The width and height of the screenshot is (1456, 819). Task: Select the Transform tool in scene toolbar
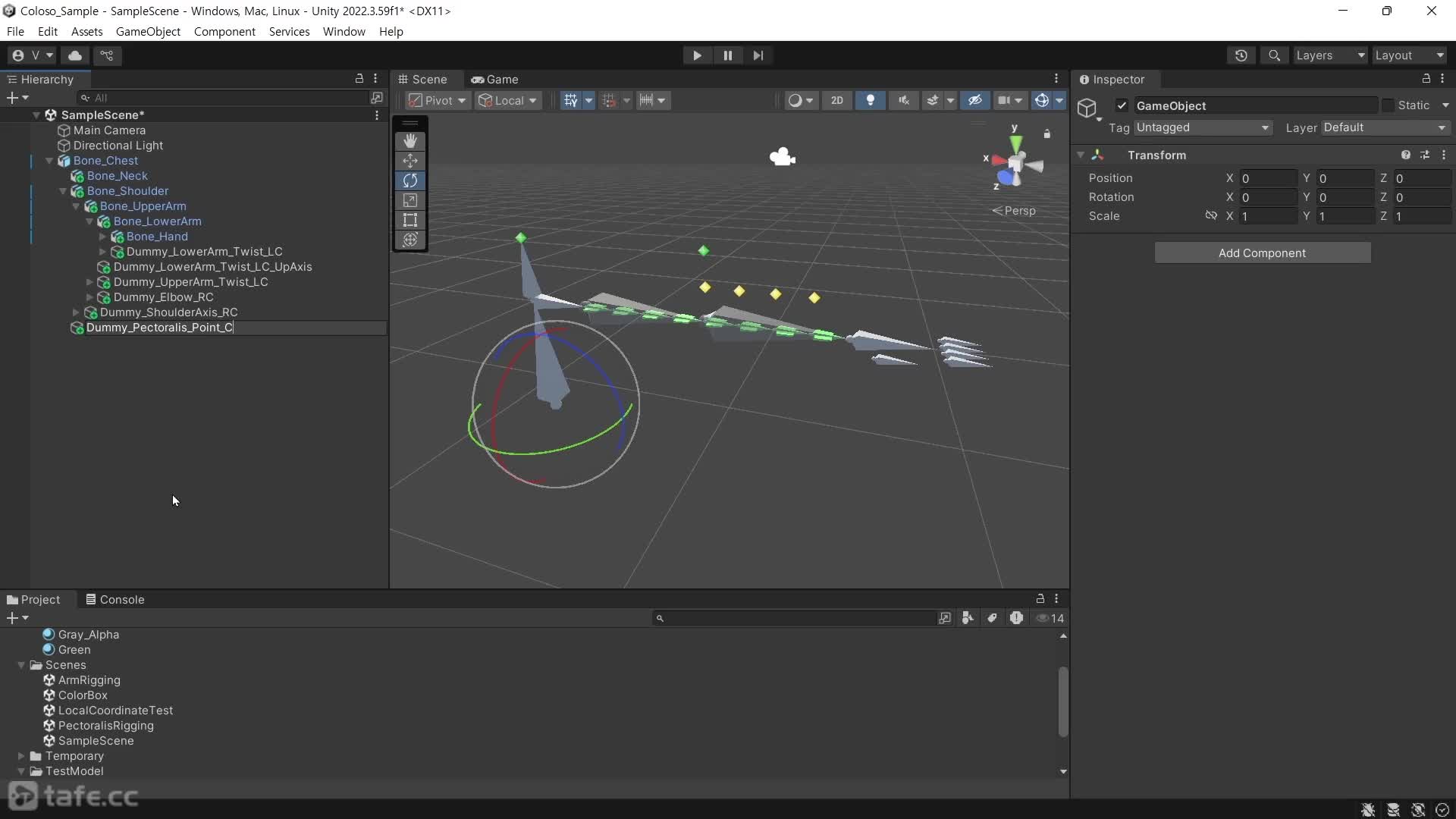click(x=410, y=240)
